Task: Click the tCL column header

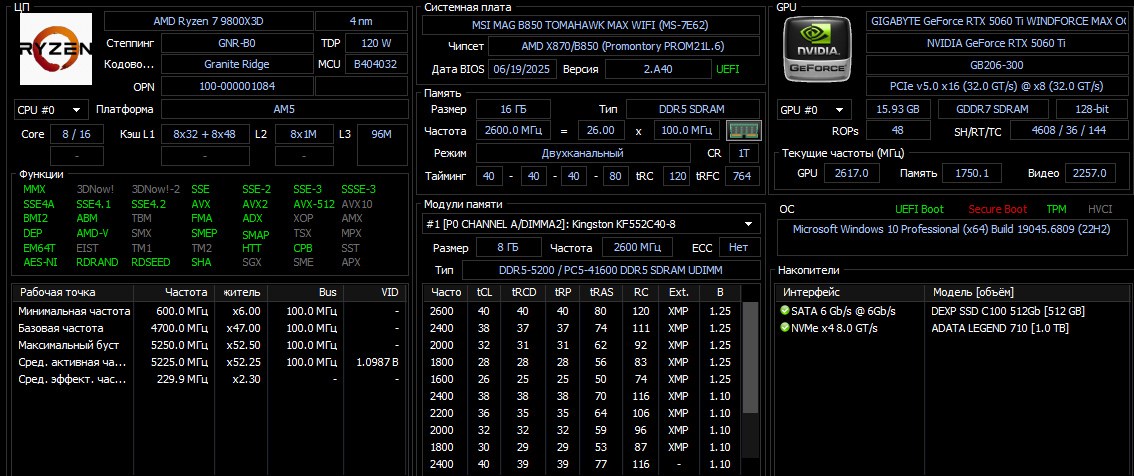Action: 483,292
